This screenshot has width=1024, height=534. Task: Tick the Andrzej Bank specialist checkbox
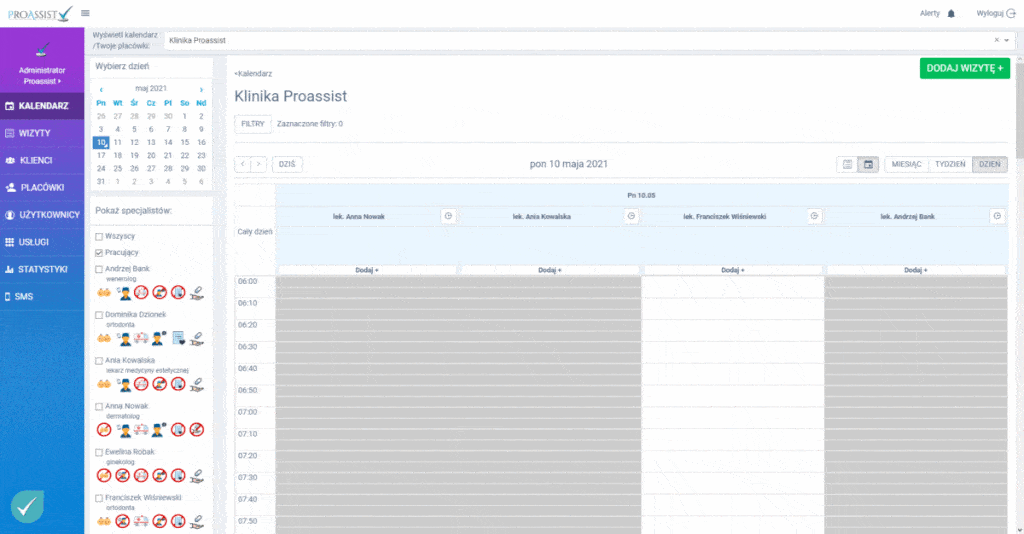click(99, 269)
